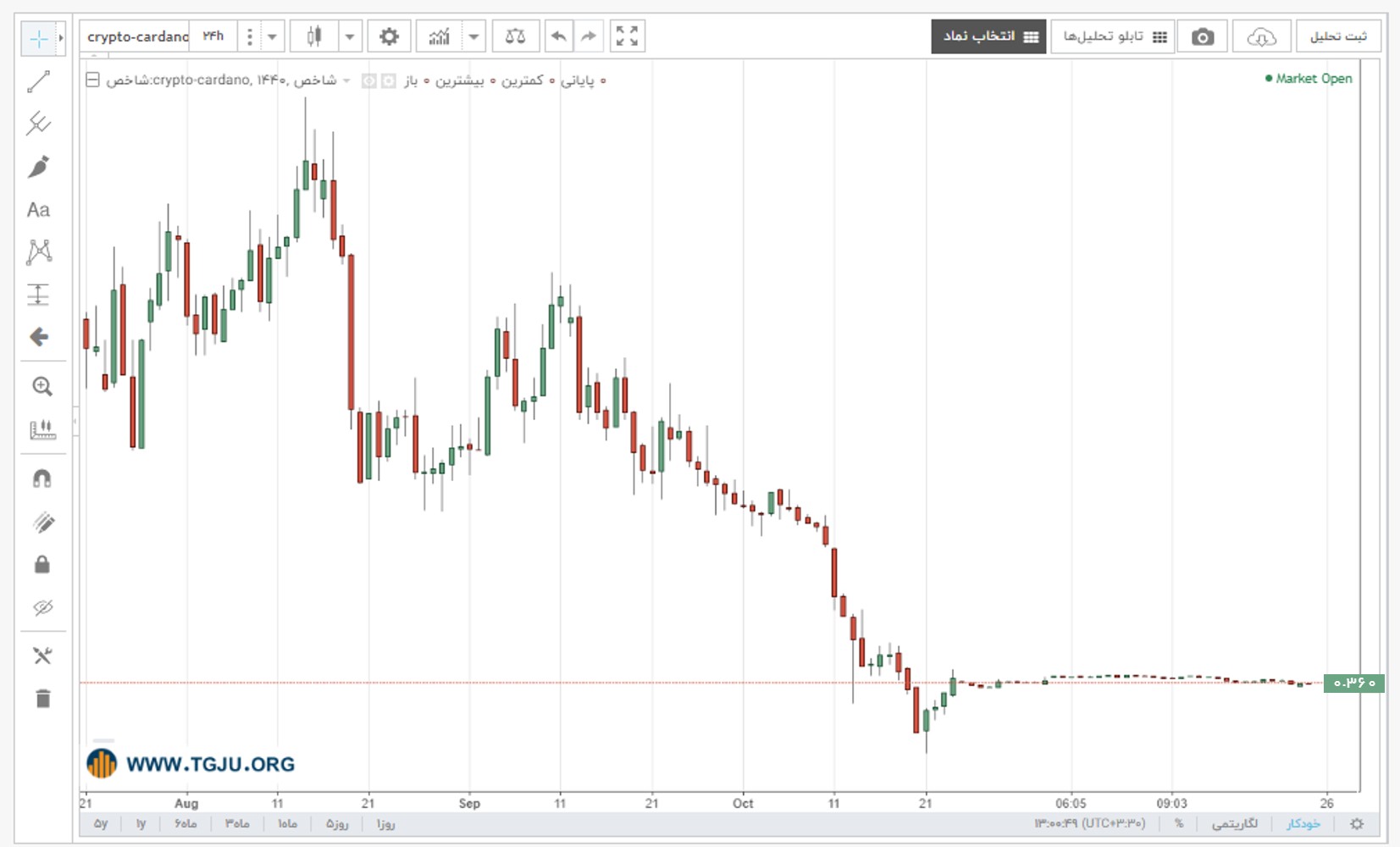
Task: Remove drawings with the trash icon
Action: coord(42,699)
